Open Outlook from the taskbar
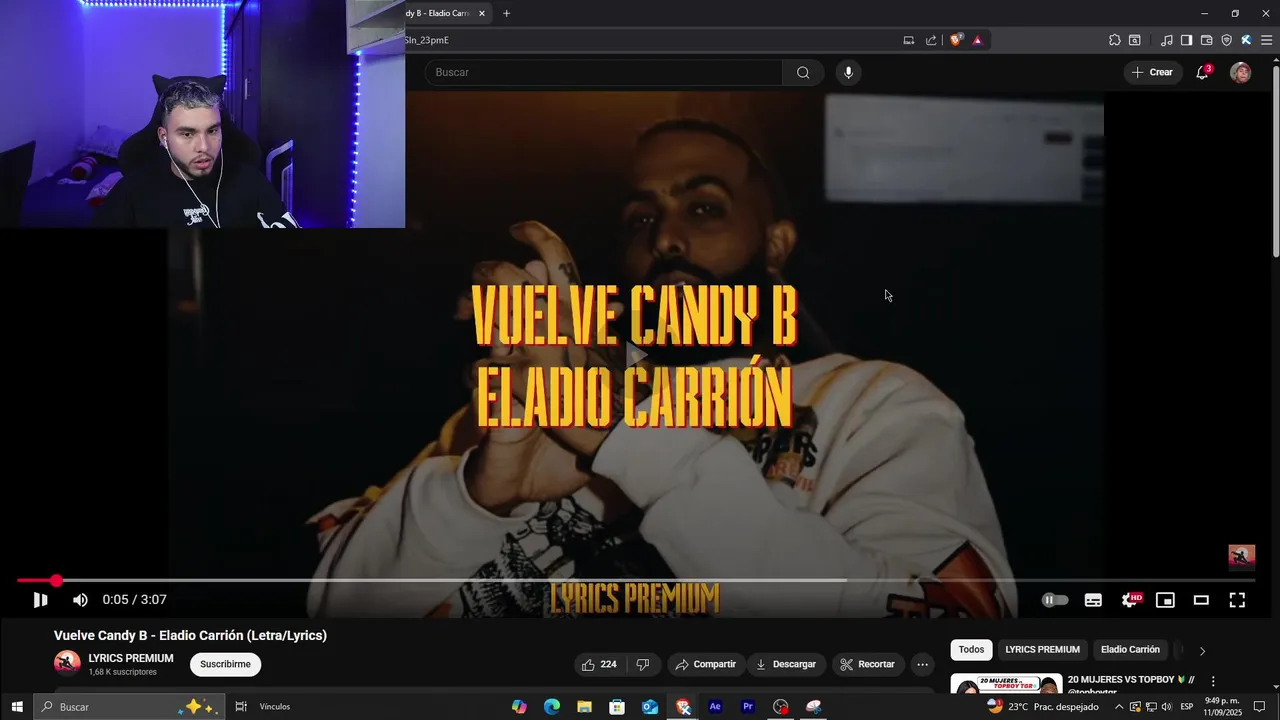Screen dimensions: 1280x720 [x=650, y=707]
